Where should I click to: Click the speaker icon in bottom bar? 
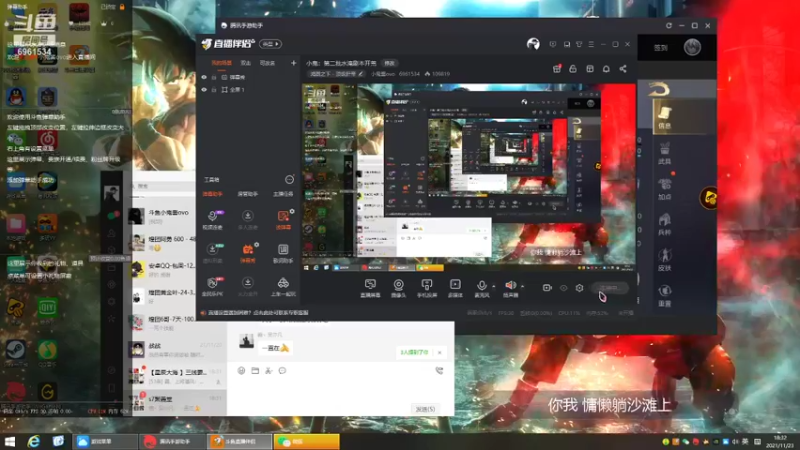pyautogui.click(x=510, y=286)
